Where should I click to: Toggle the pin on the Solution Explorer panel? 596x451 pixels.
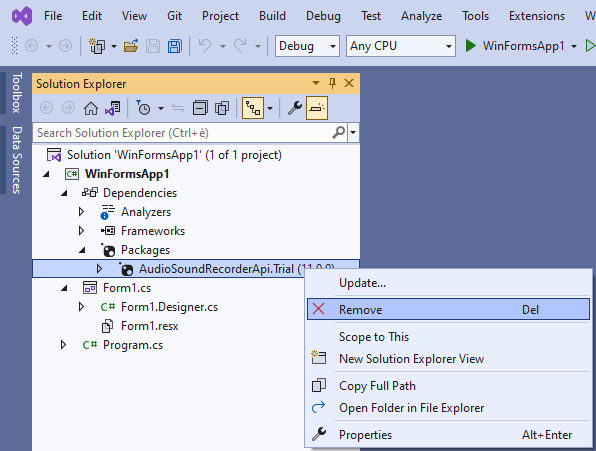coord(332,83)
